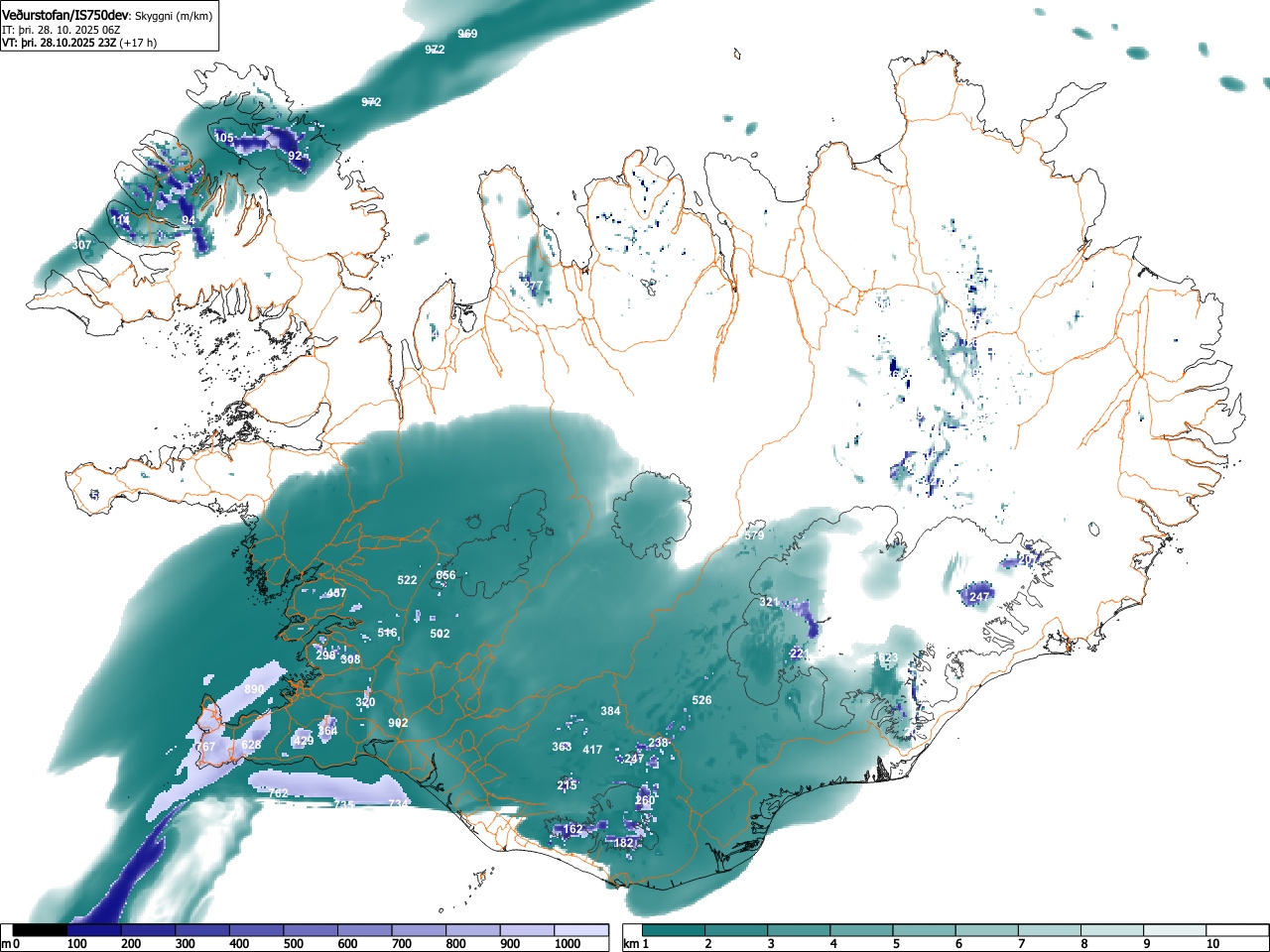Click the map value 502
The width and height of the screenshot is (1270, 952).
[x=440, y=634]
